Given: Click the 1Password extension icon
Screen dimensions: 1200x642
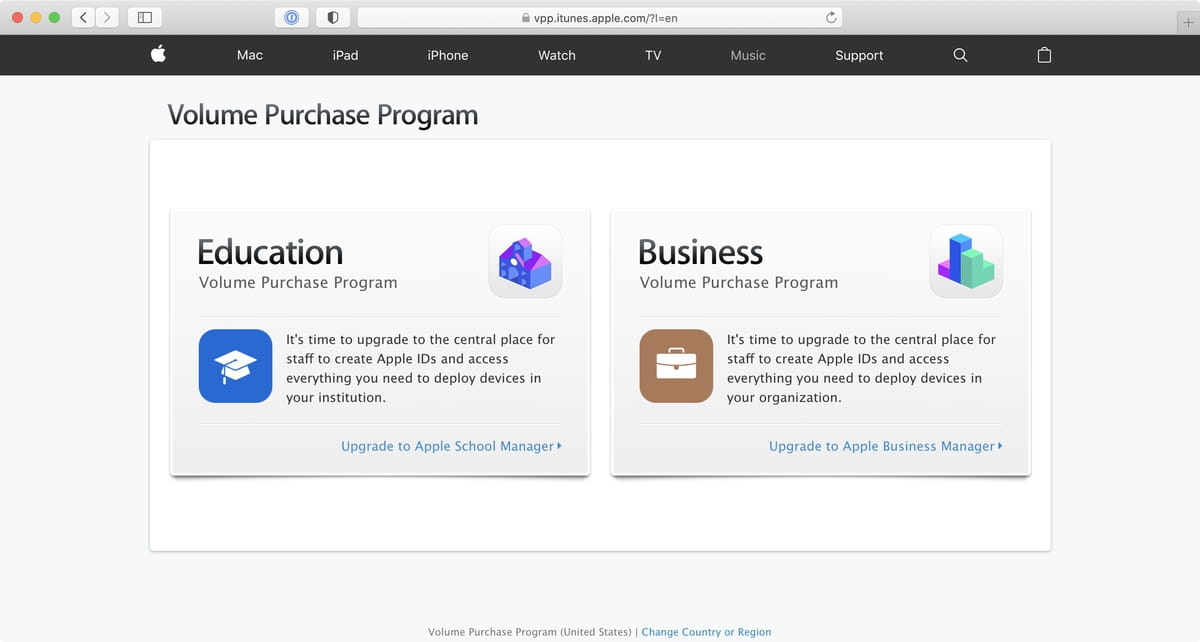Looking at the screenshot, I should pos(291,17).
